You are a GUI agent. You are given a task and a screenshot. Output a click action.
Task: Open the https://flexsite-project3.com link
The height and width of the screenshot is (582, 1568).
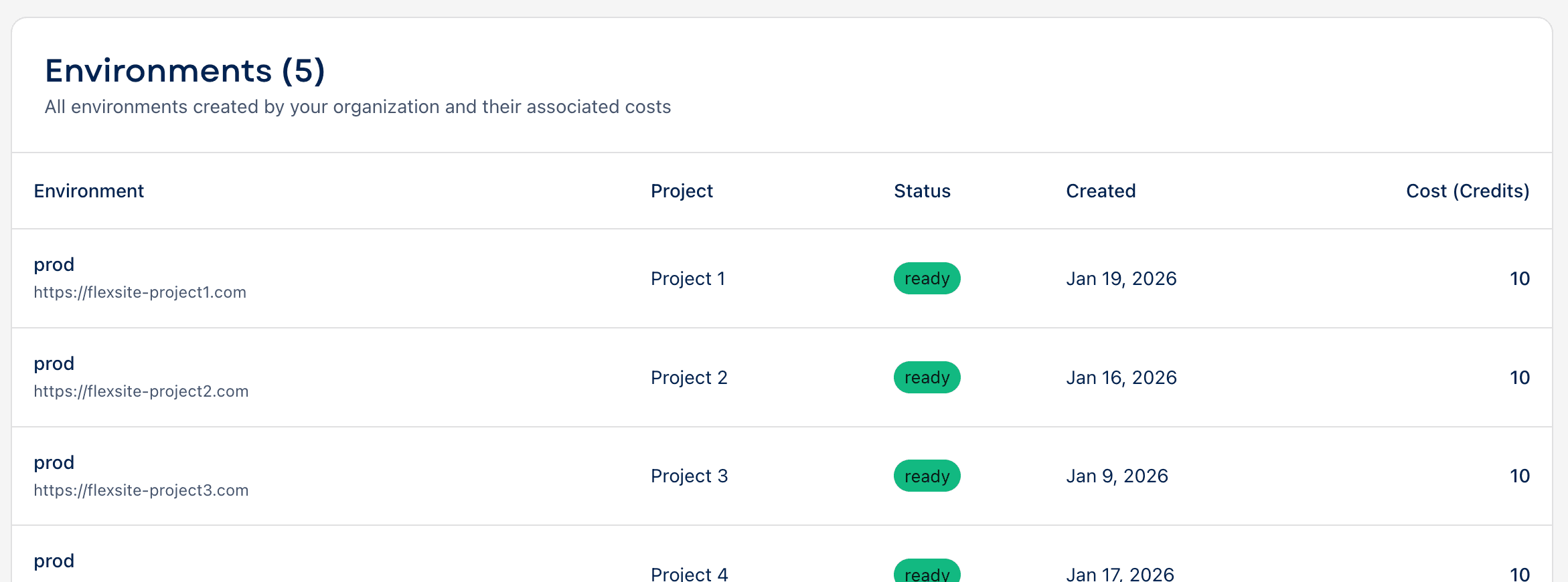click(141, 490)
